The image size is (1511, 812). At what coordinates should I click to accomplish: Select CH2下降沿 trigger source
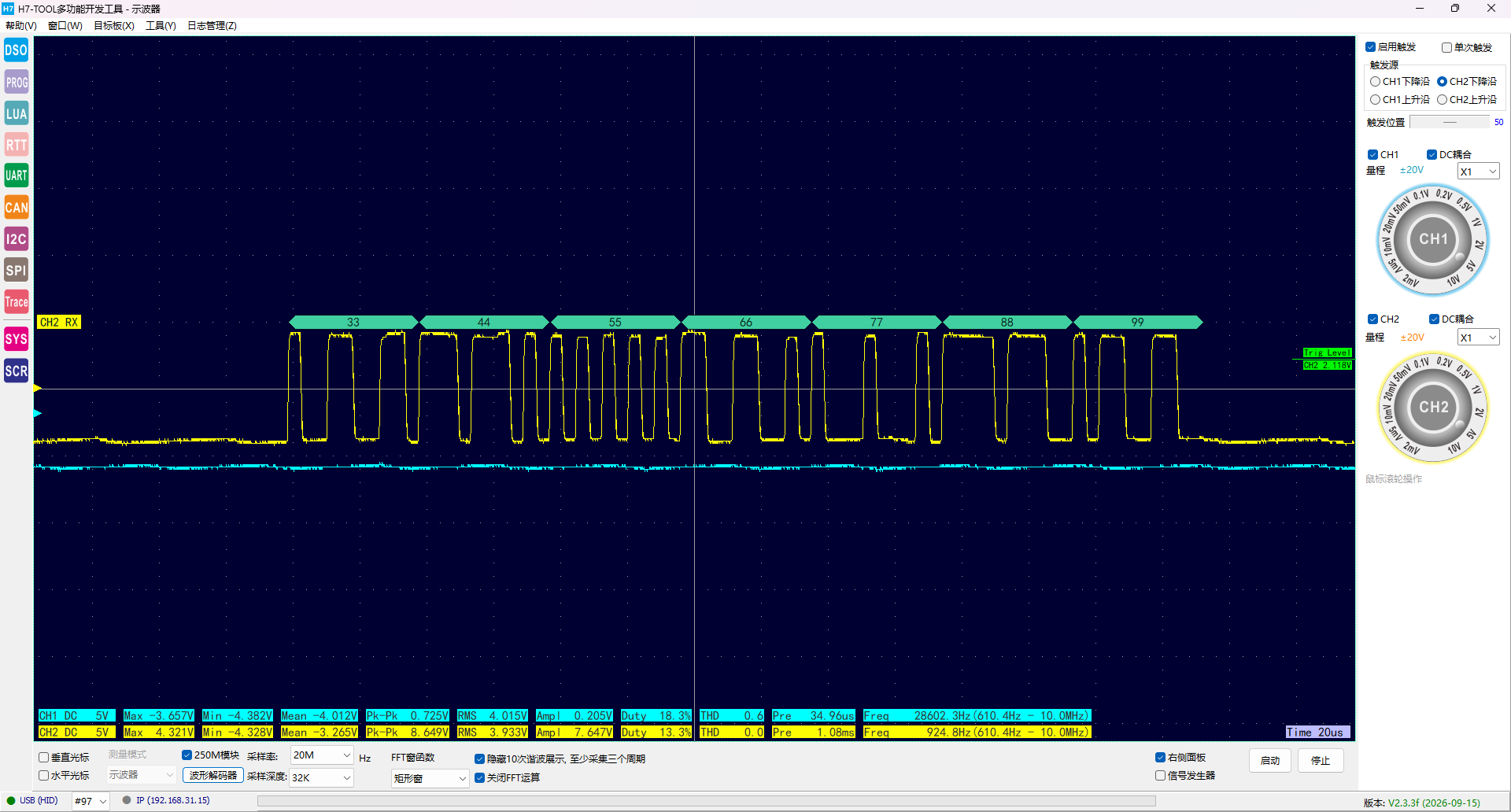point(1442,82)
